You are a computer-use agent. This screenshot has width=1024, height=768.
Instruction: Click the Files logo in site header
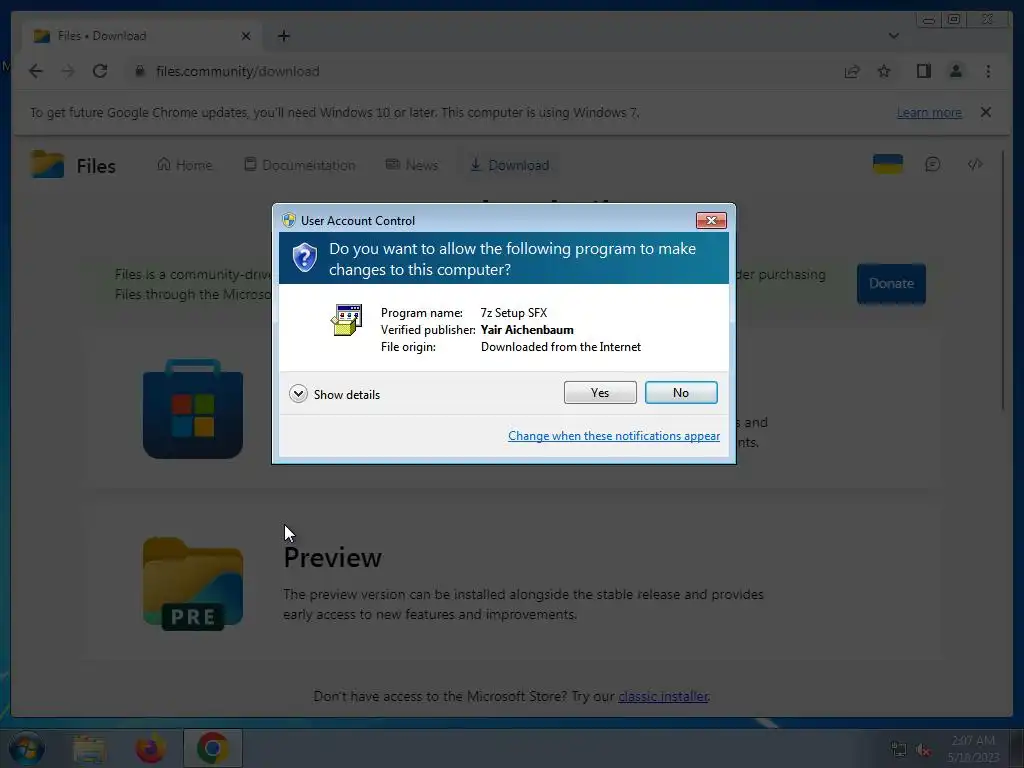pos(73,165)
